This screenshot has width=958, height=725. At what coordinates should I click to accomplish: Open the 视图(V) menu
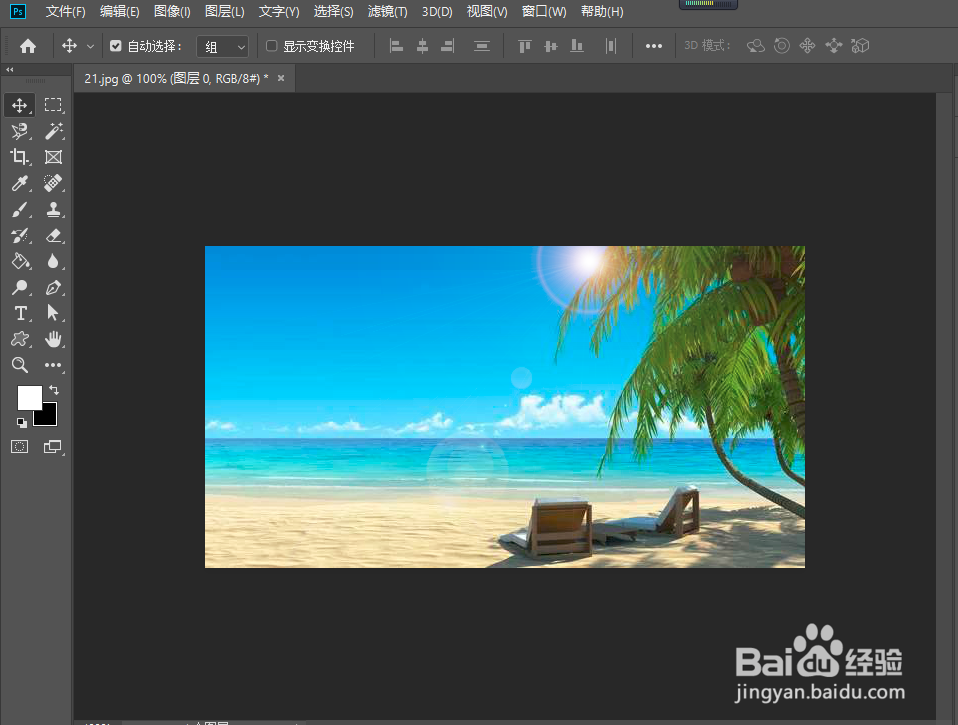(x=487, y=12)
